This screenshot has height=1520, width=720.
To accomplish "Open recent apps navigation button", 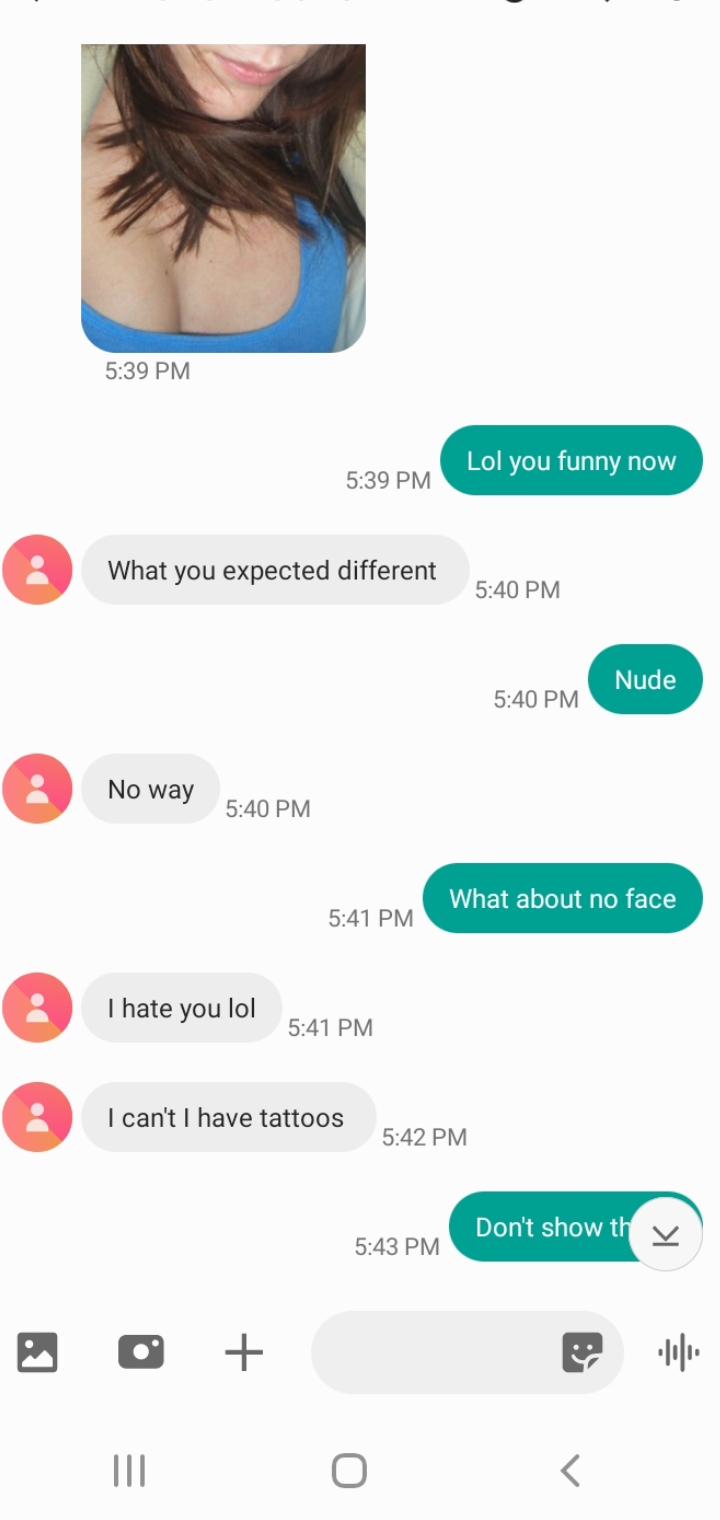I will pyautogui.click(x=129, y=1470).
